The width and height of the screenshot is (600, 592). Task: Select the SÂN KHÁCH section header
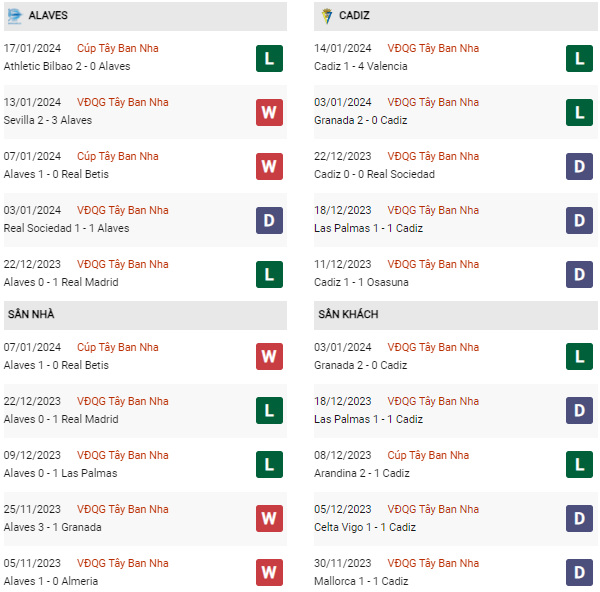(x=350, y=314)
